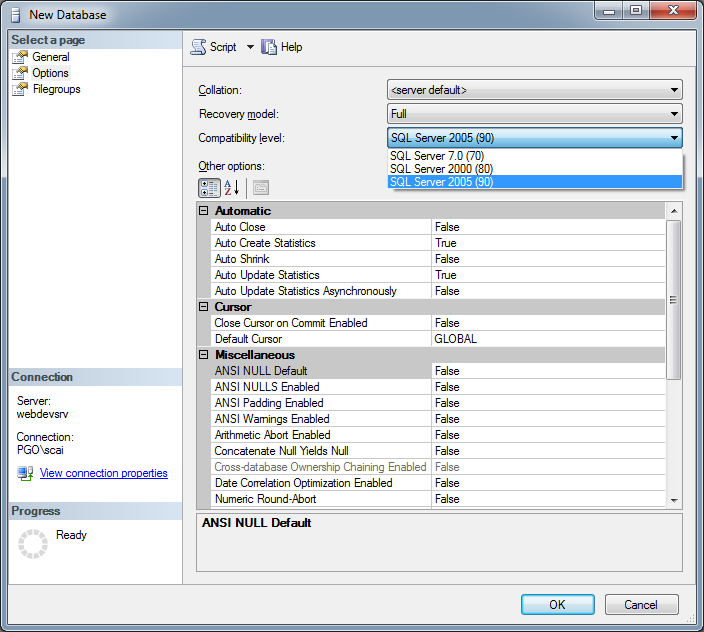Switch to Alphabetical sort icon
Viewport: 704px width, 632px height.
click(232, 188)
